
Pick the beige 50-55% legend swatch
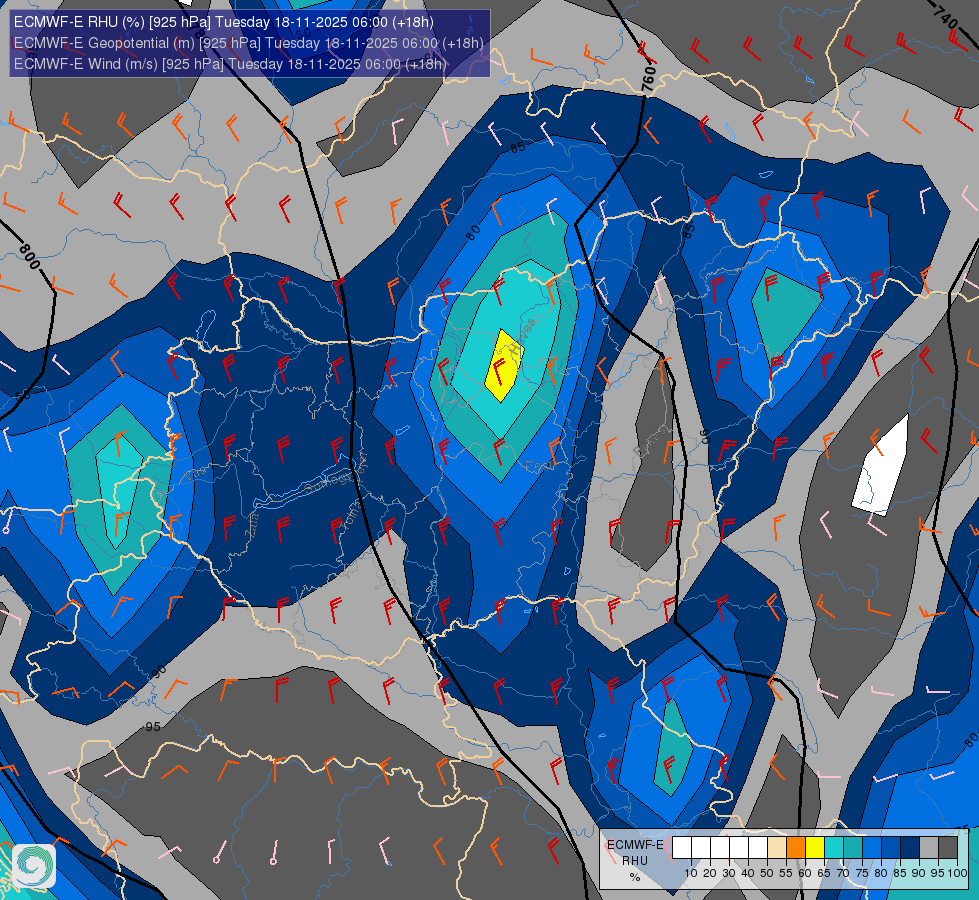777,848
